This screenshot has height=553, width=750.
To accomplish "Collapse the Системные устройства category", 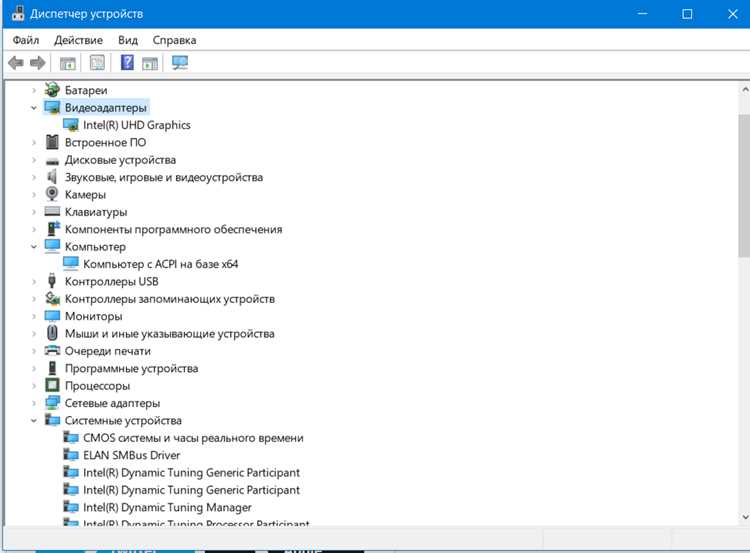I will [33, 420].
